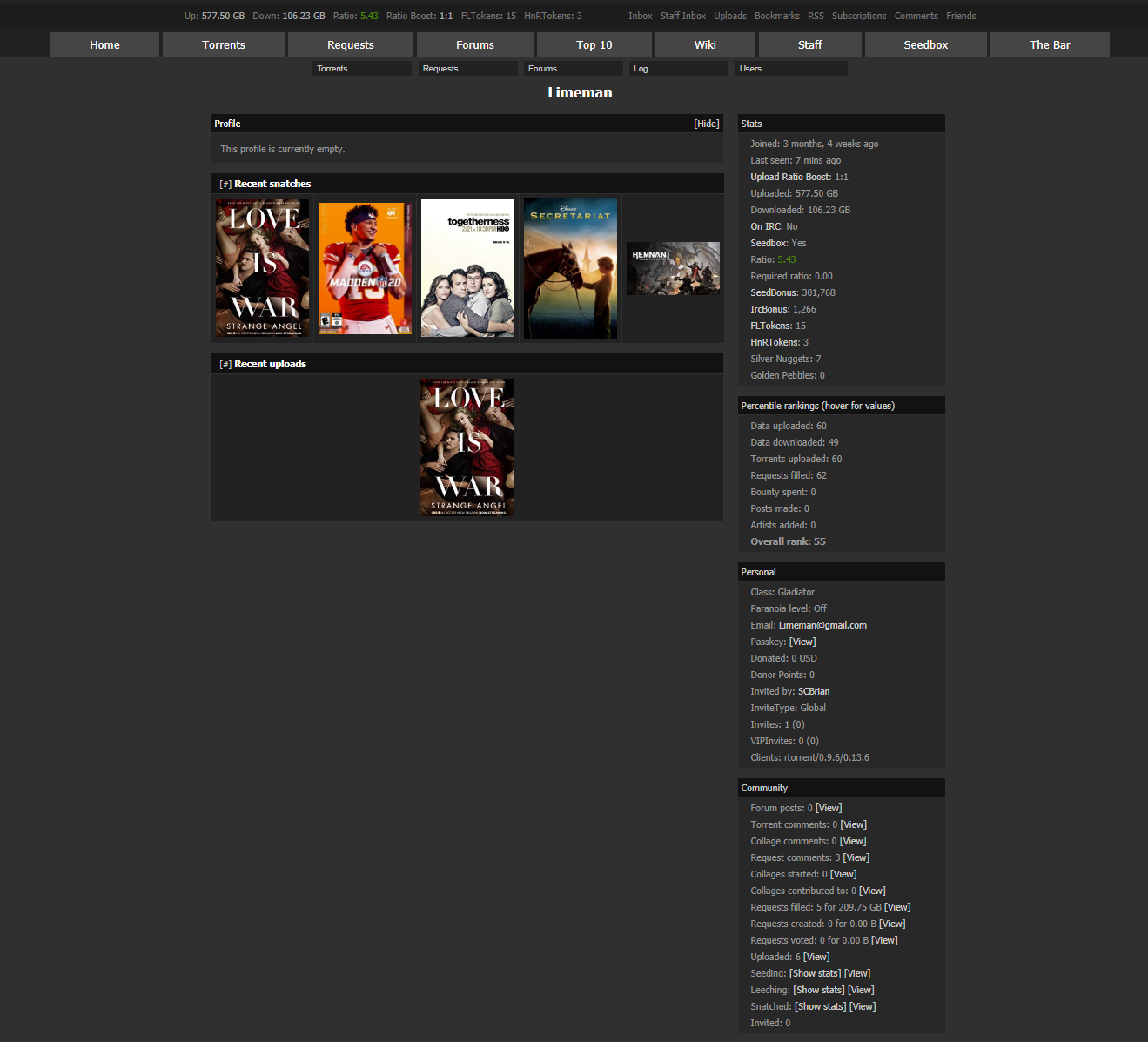The width and height of the screenshot is (1148, 1042).
Task: Click the Torrents search input field
Action: click(362, 68)
